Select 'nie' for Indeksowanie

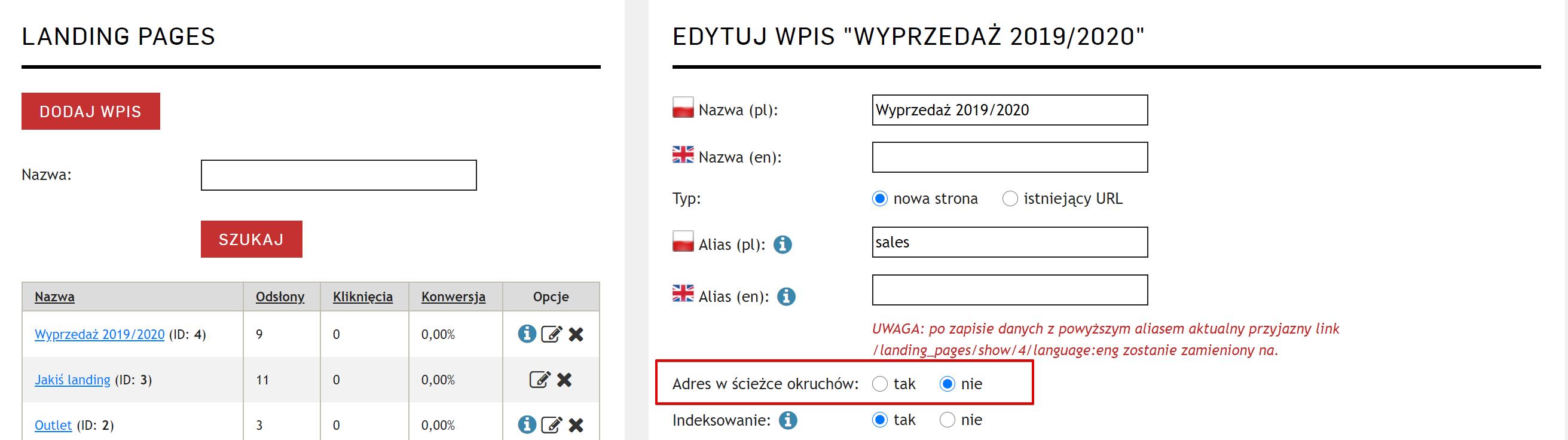pos(946,420)
